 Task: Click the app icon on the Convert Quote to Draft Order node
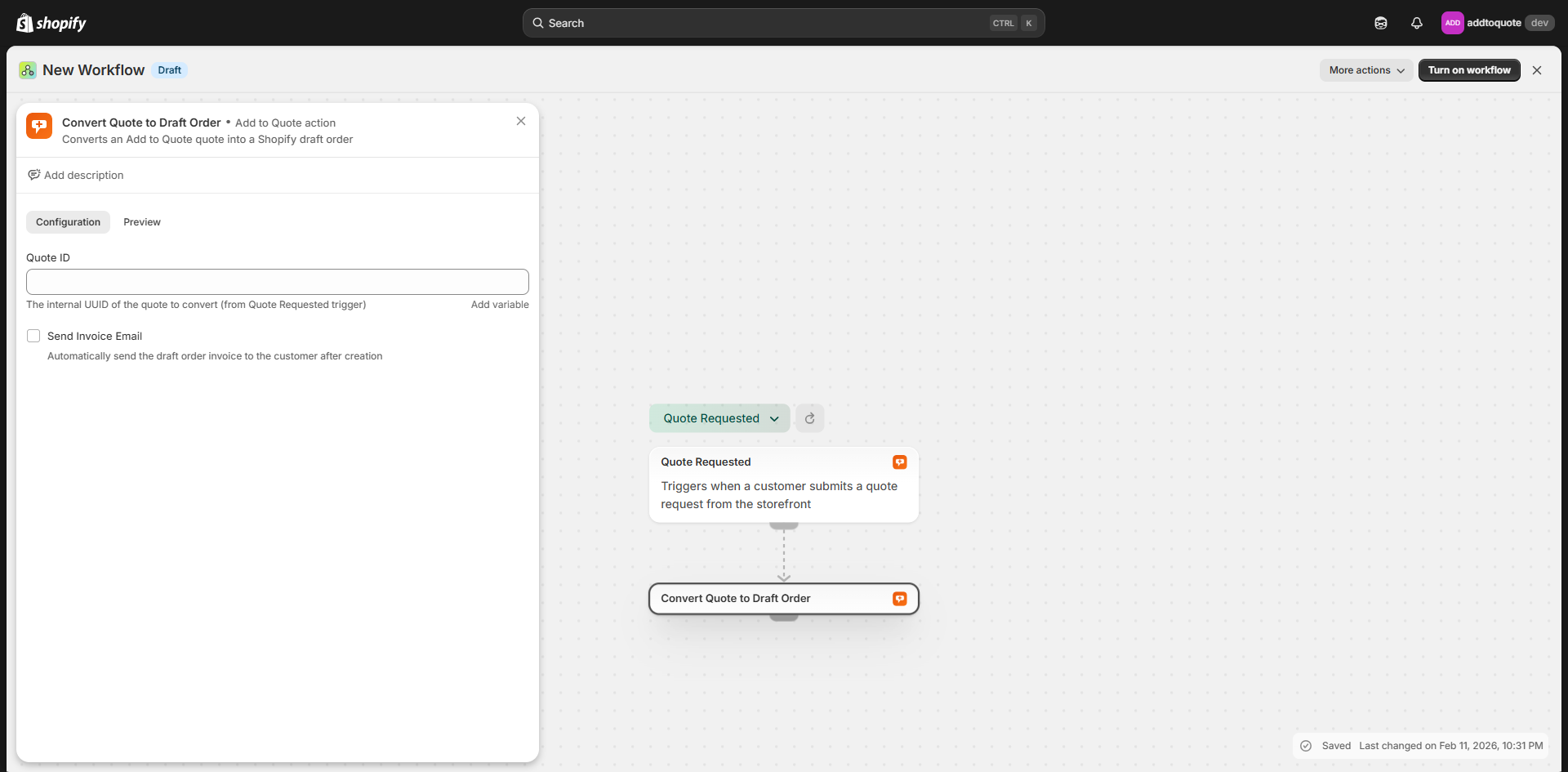pyautogui.click(x=899, y=598)
